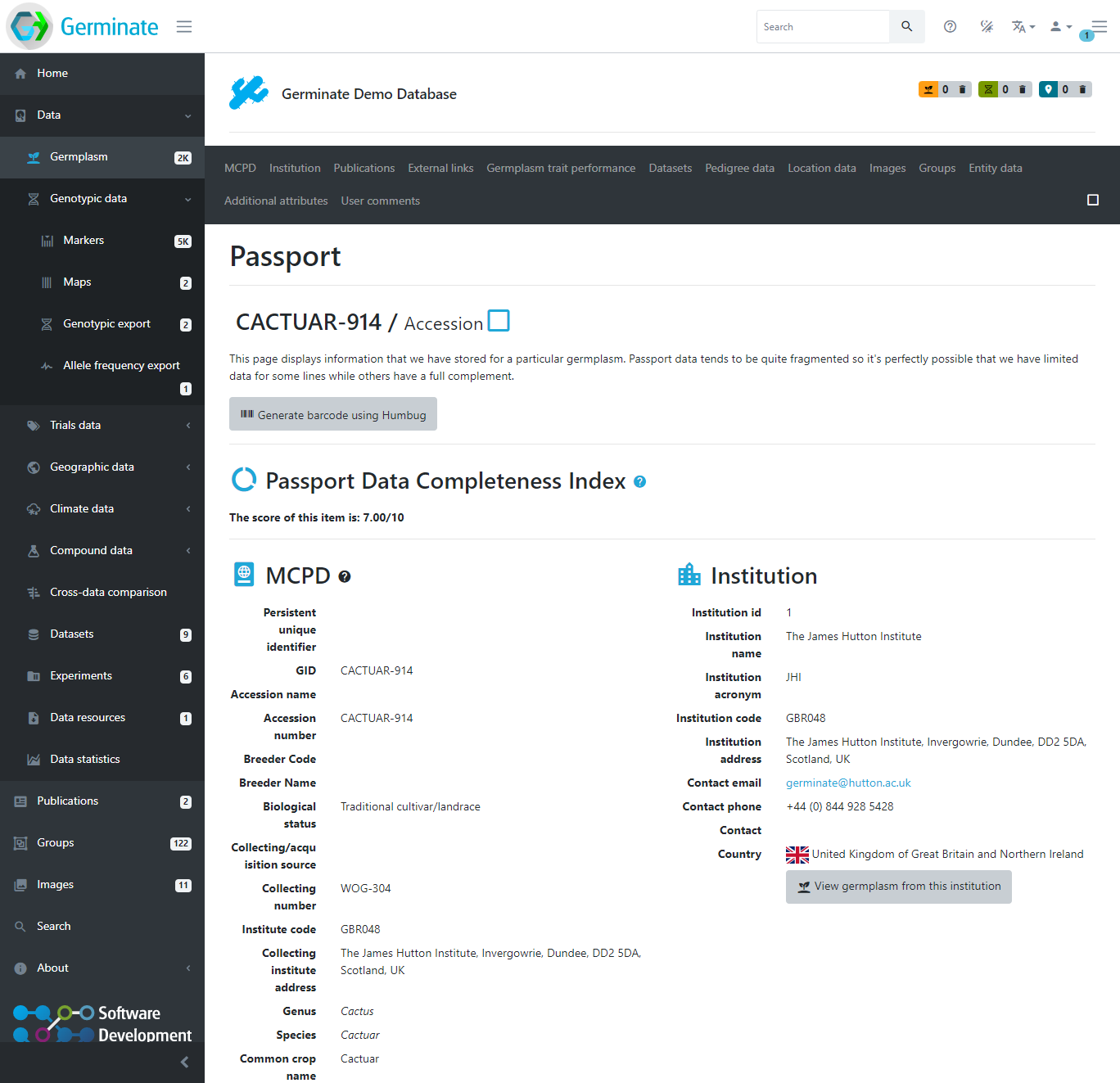
Task: Click the green marked markers badge icon
Action: coord(988,89)
